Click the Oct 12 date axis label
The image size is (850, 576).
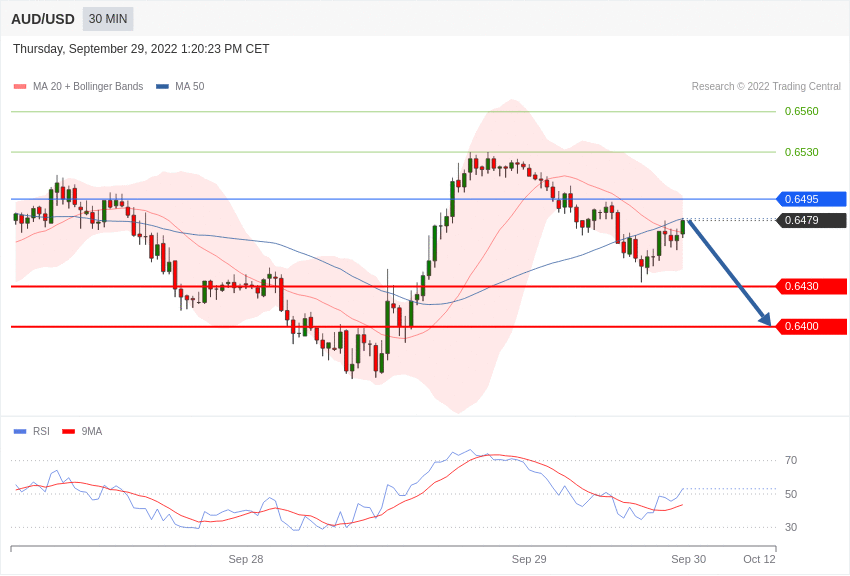click(759, 559)
